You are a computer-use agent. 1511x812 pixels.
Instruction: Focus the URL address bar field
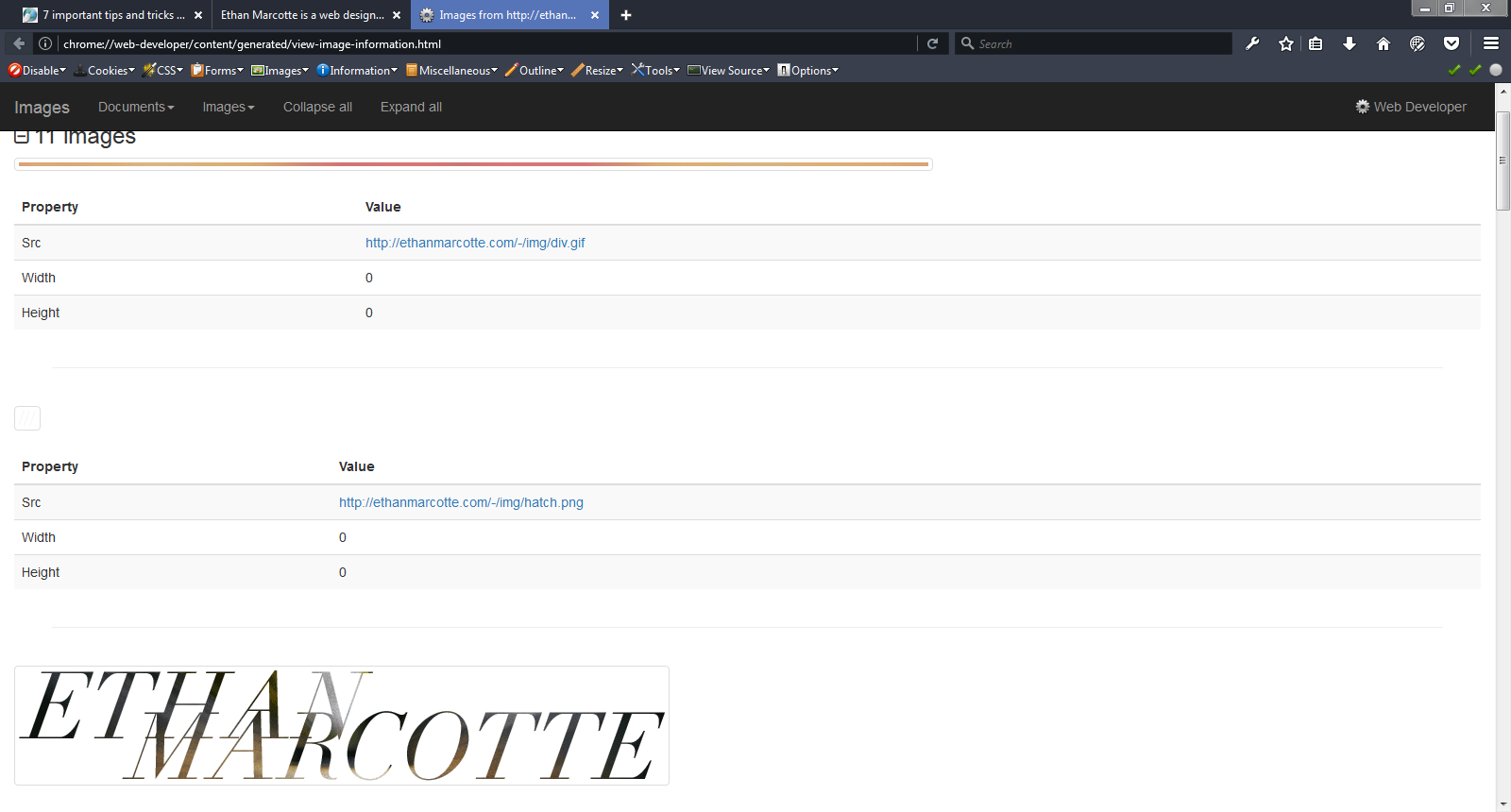[486, 43]
